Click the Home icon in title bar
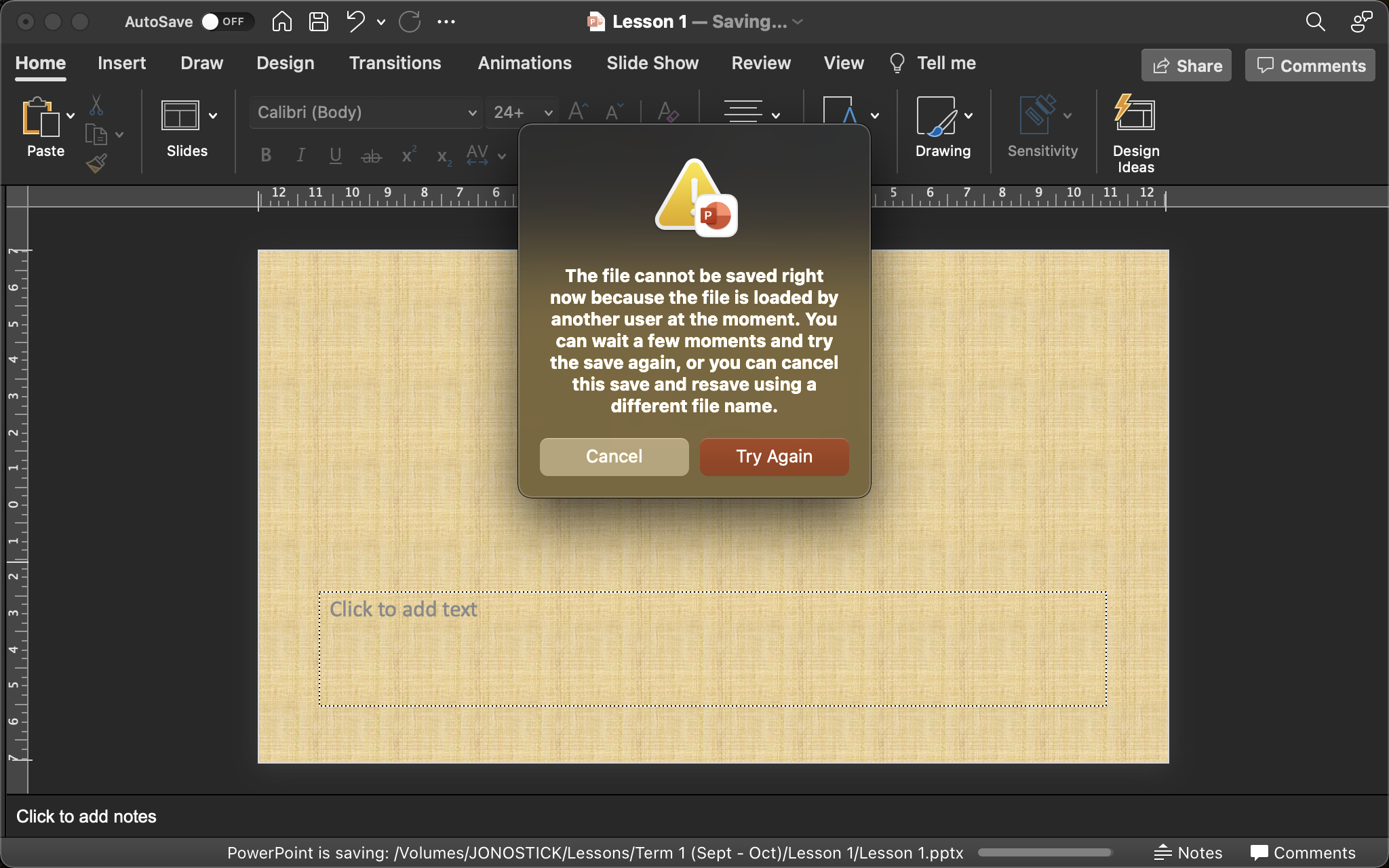This screenshot has width=1389, height=868. [281, 22]
